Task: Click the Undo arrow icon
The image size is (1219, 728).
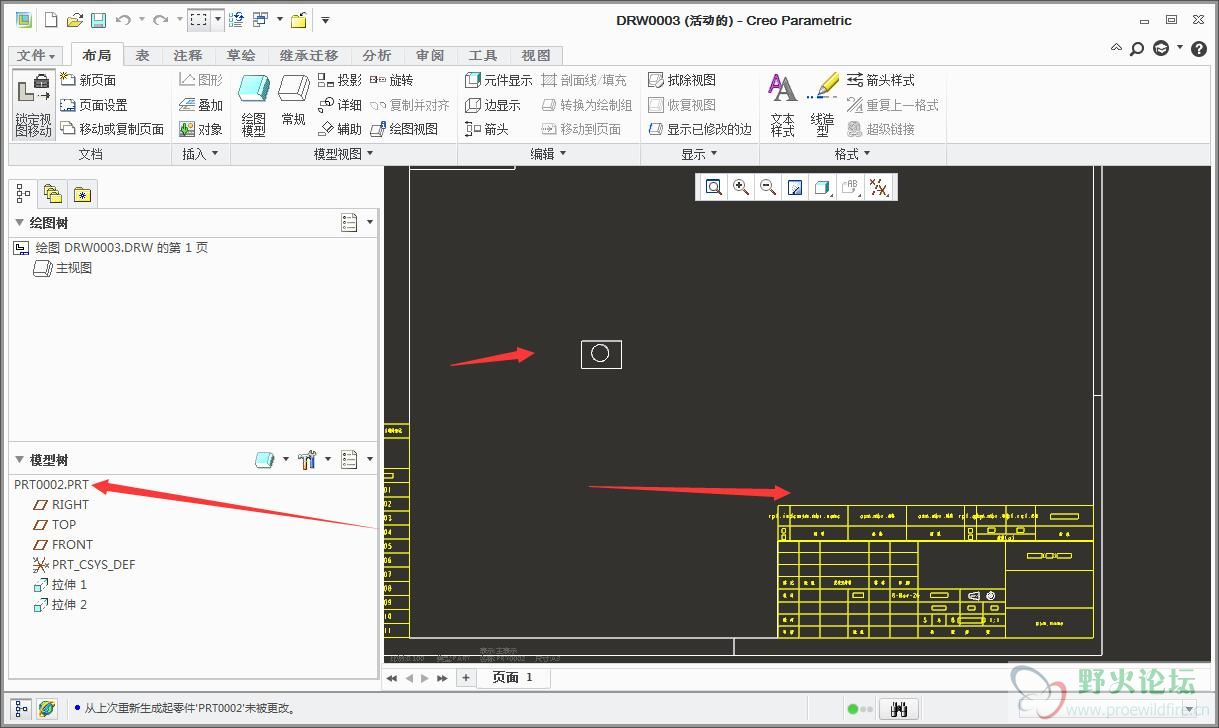Action: coord(123,19)
